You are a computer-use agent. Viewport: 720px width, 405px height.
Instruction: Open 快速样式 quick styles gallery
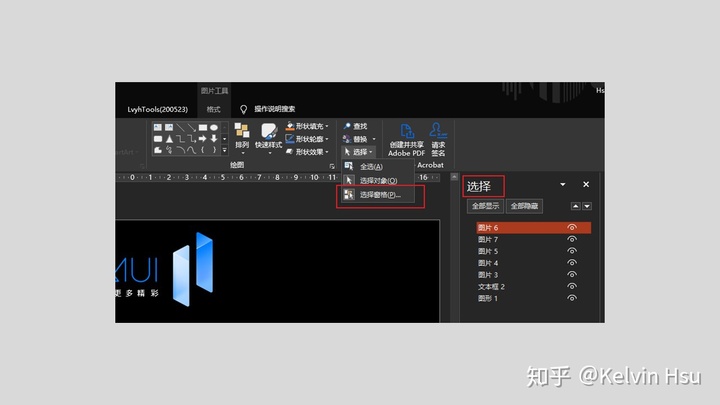click(269, 139)
